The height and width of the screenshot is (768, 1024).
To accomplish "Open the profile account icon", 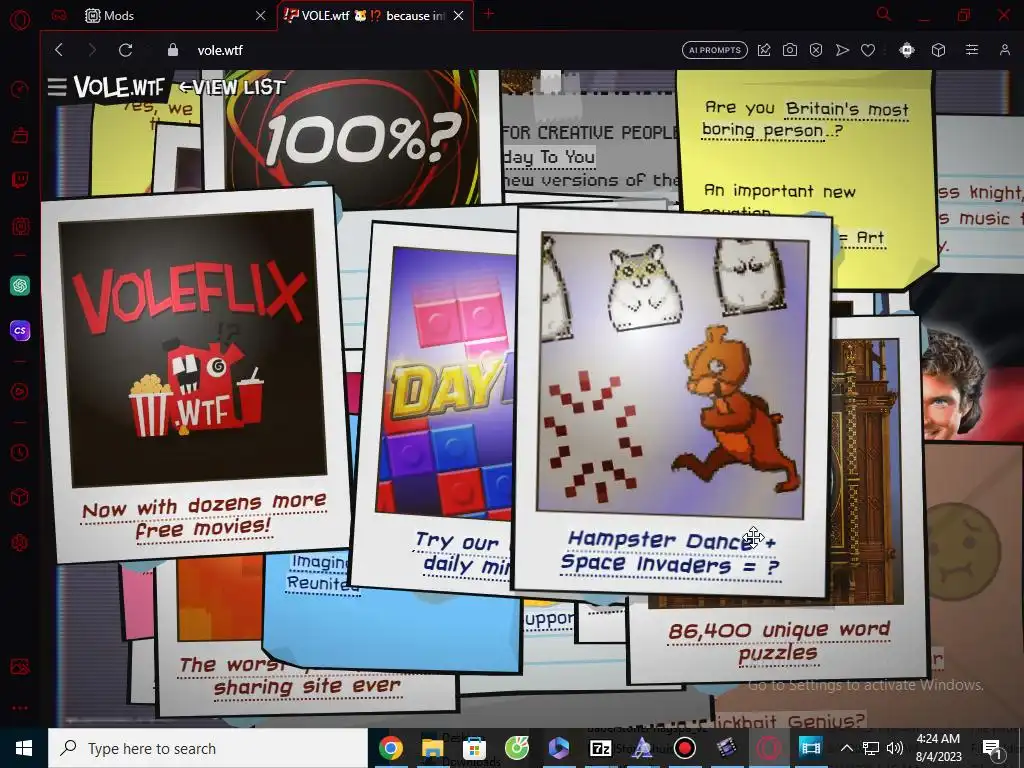I will [1005, 50].
